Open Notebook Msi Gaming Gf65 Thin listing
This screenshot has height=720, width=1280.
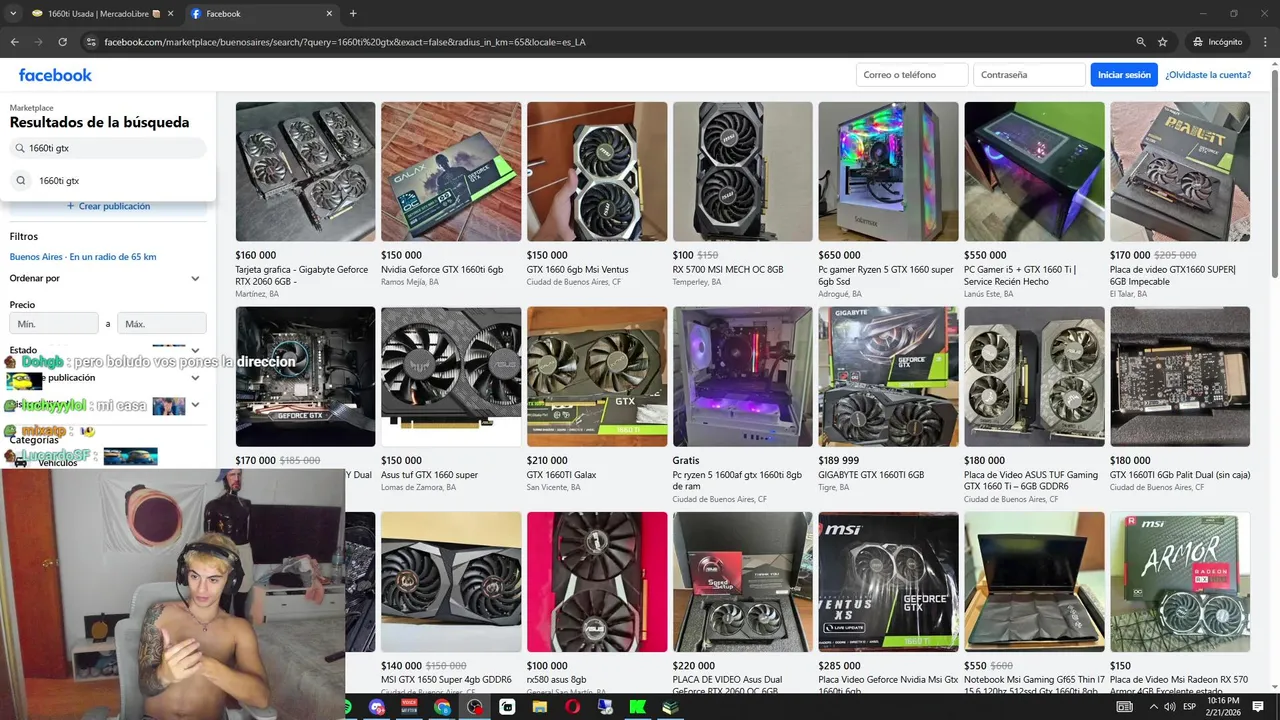1034,602
